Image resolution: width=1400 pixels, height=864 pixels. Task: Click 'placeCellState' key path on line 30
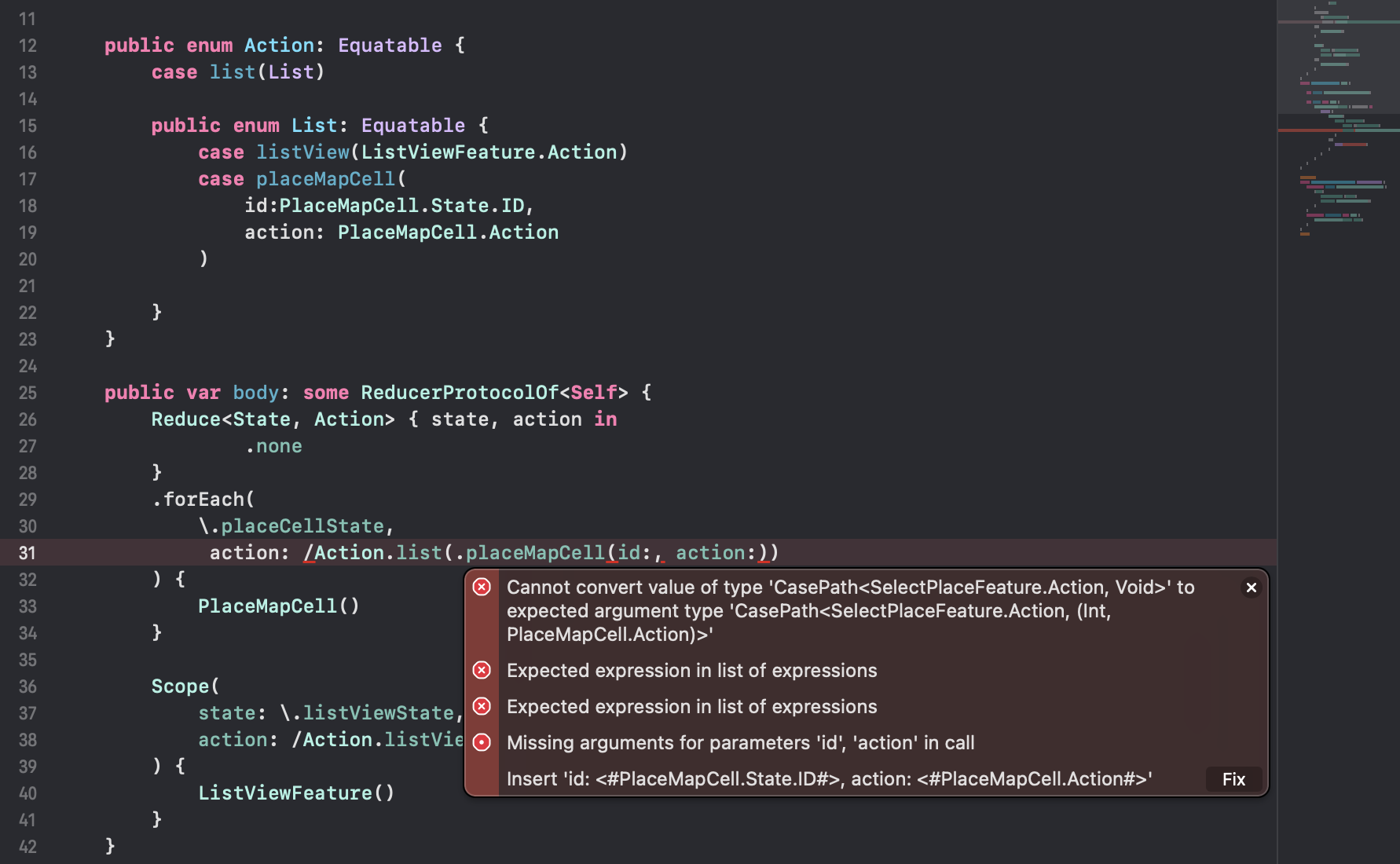(x=302, y=526)
